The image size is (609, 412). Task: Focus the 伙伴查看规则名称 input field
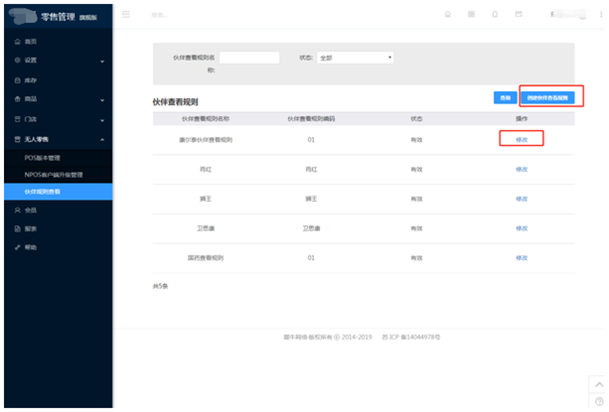pyautogui.click(x=249, y=57)
